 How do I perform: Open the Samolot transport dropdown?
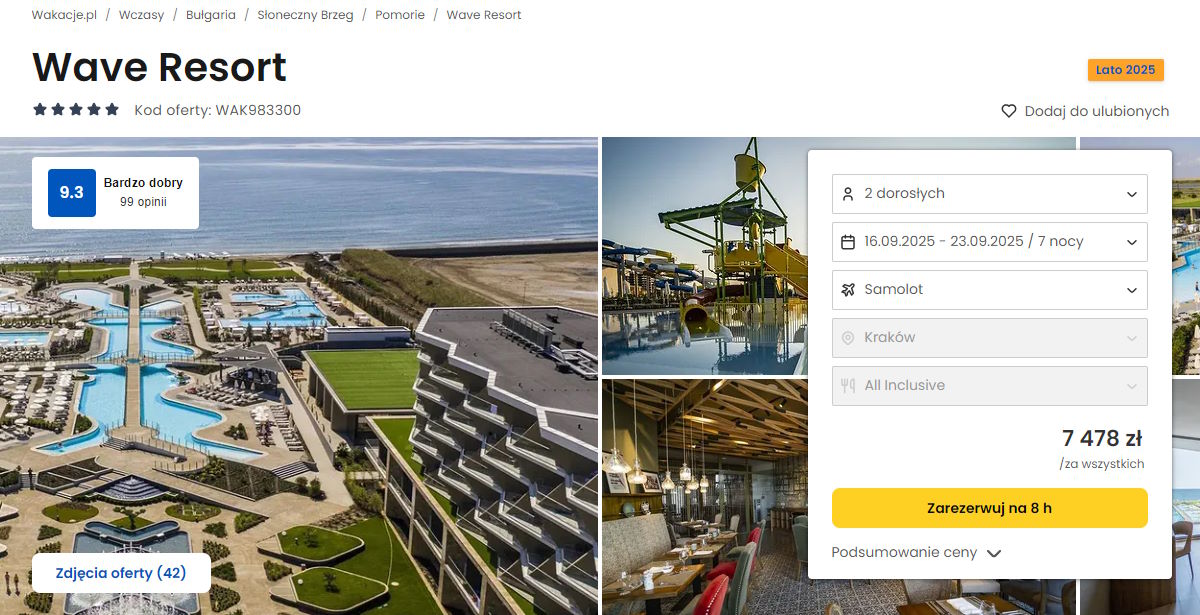pyautogui.click(x=989, y=290)
